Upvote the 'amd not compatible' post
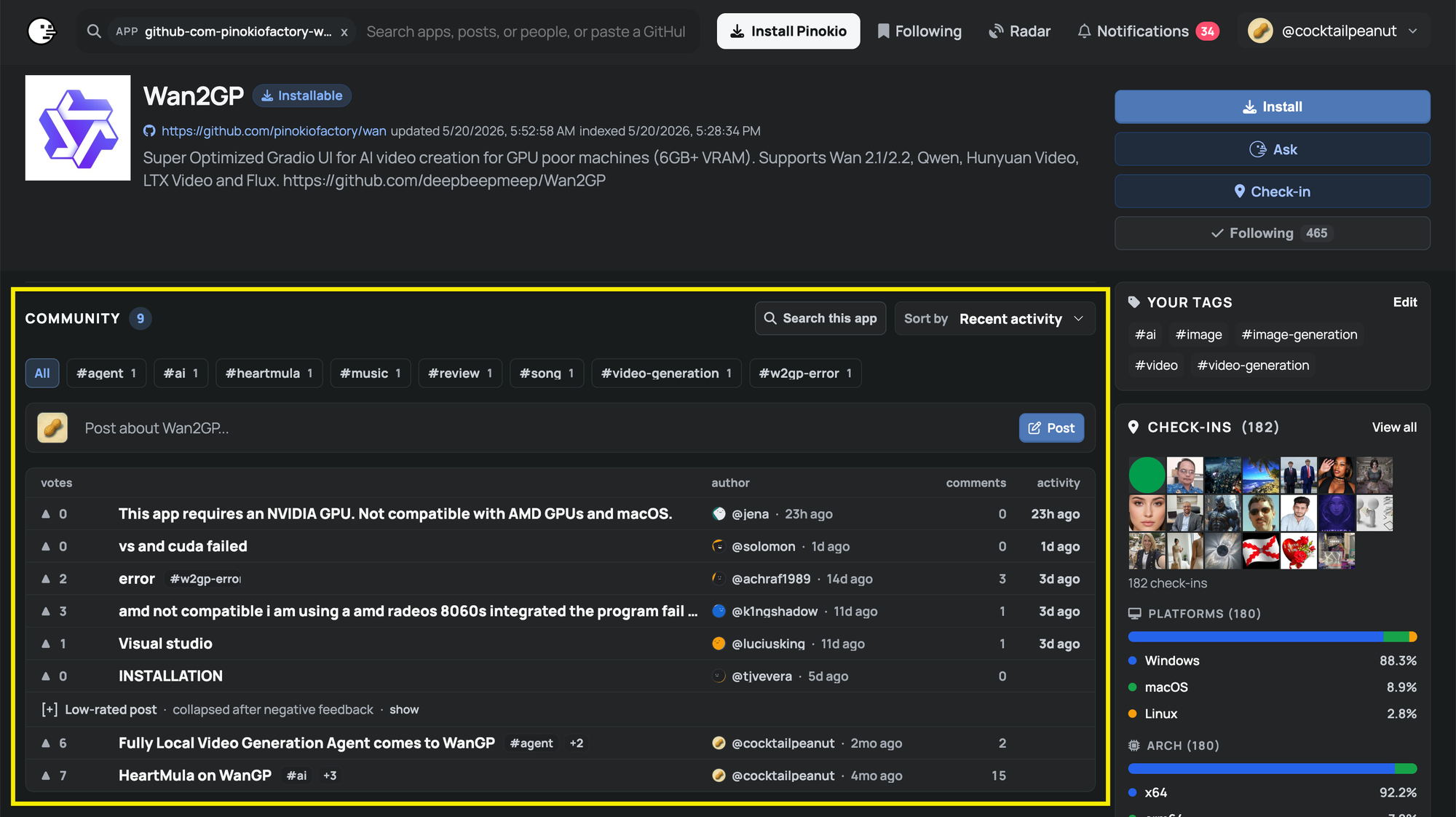The image size is (1456, 817). point(46,612)
